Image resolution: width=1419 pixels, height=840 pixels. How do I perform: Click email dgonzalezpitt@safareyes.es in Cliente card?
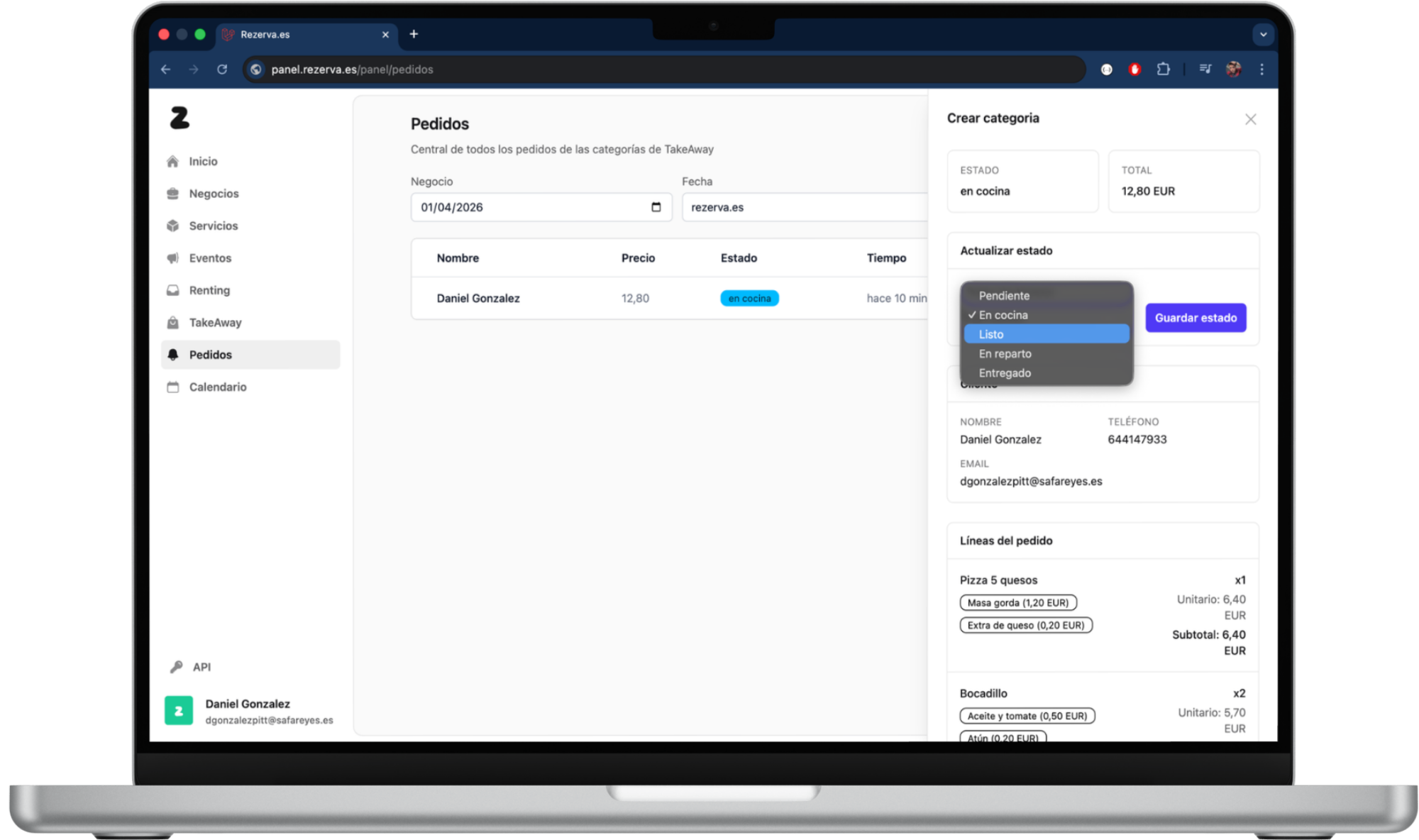[x=1031, y=481]
